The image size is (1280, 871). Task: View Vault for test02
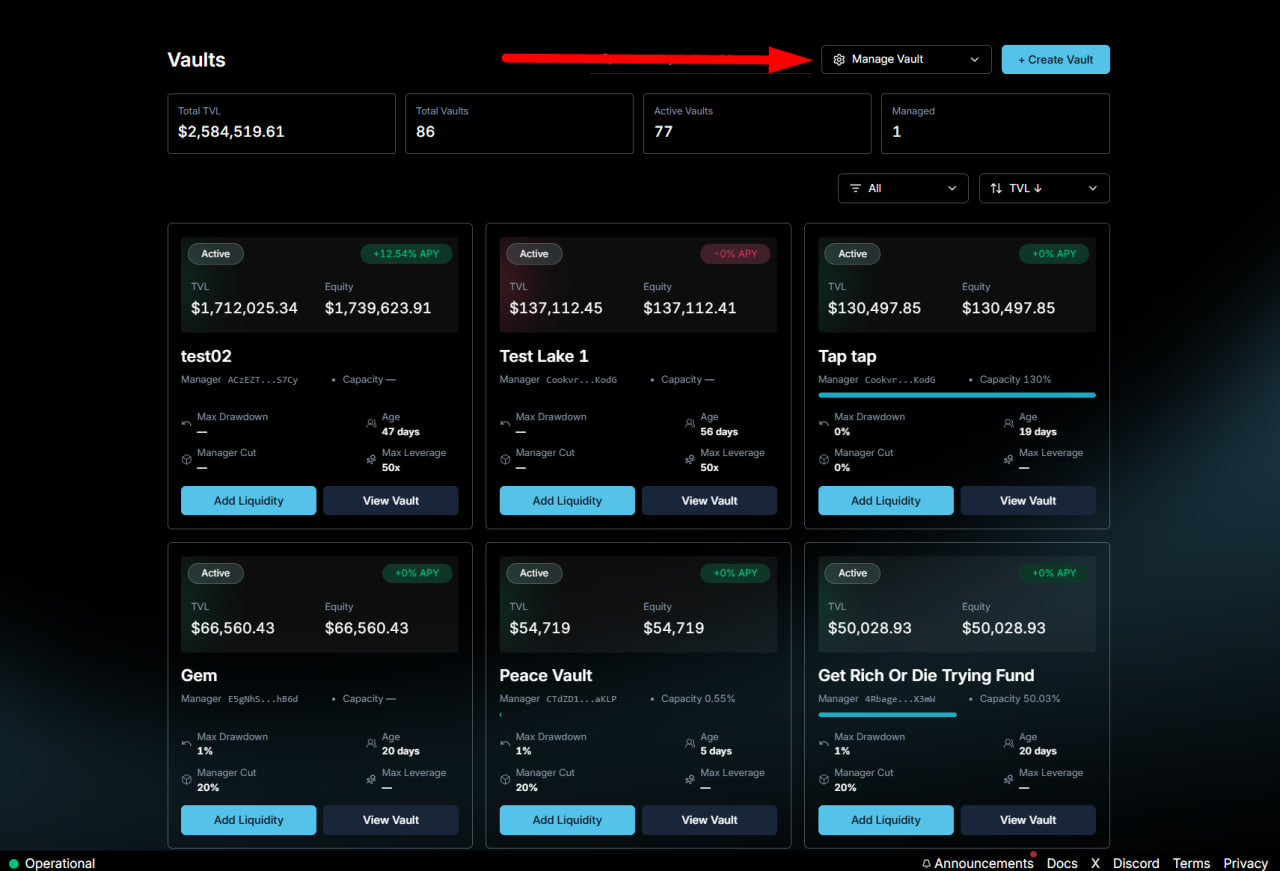[x=391, y=500]
